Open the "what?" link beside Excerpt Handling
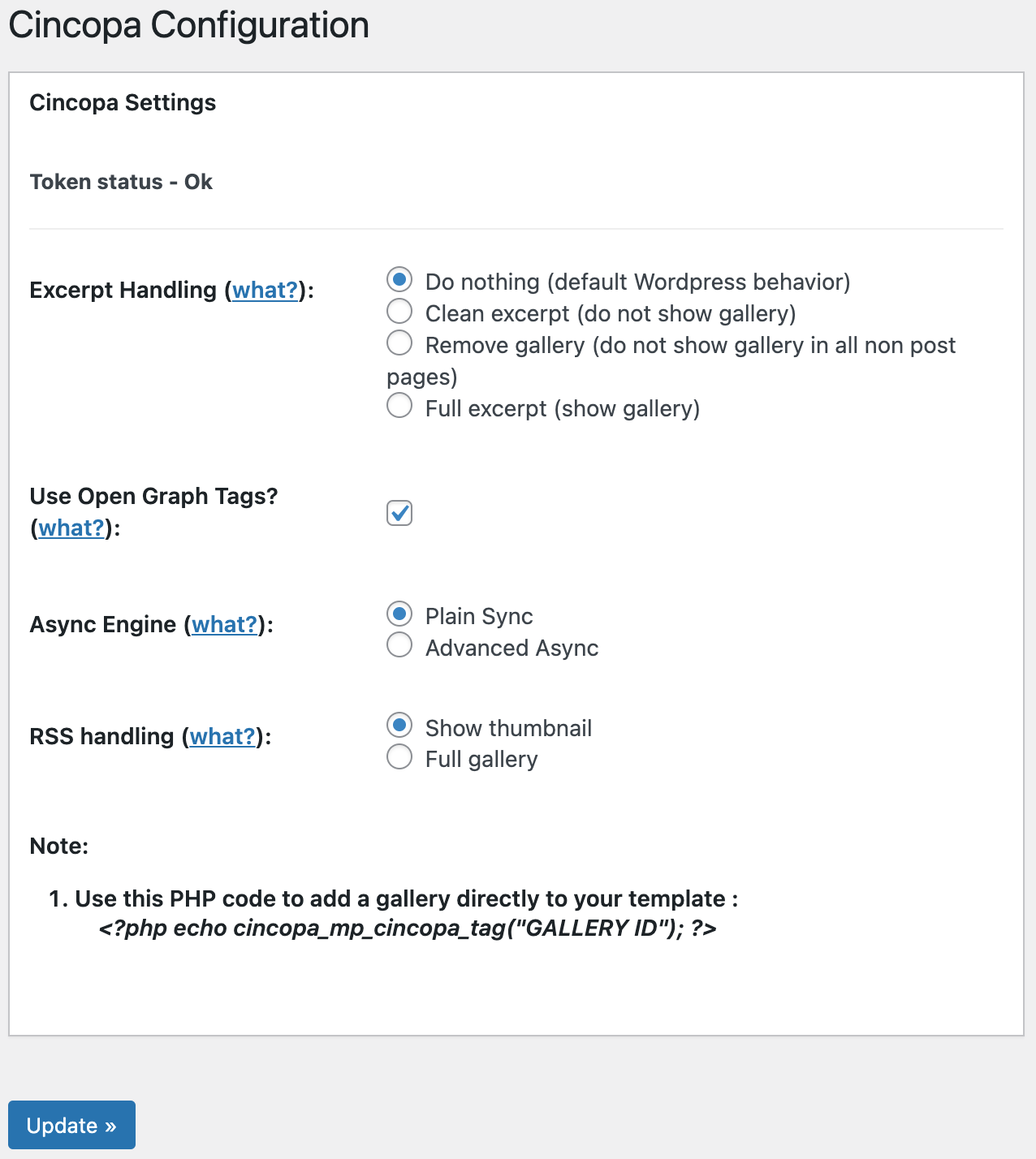 [x=265, y=290]
